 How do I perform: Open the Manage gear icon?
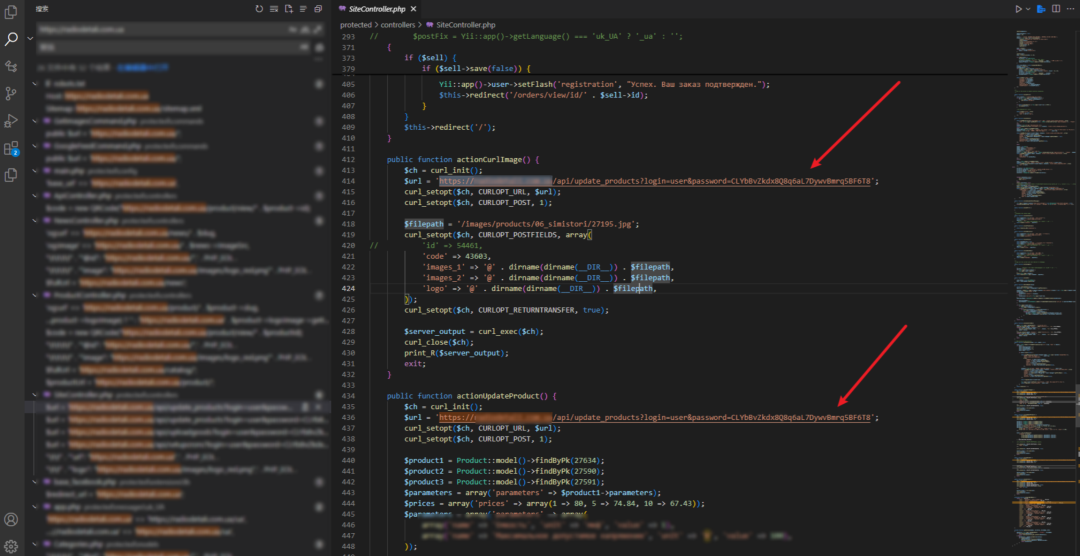point(11,546)
